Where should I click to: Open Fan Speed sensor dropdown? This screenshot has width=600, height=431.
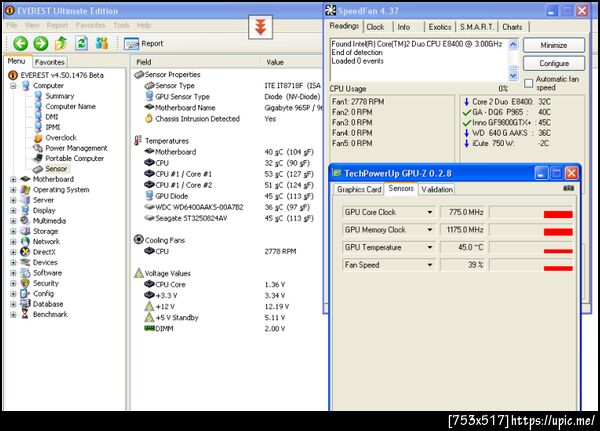click(x=430, y=265)
